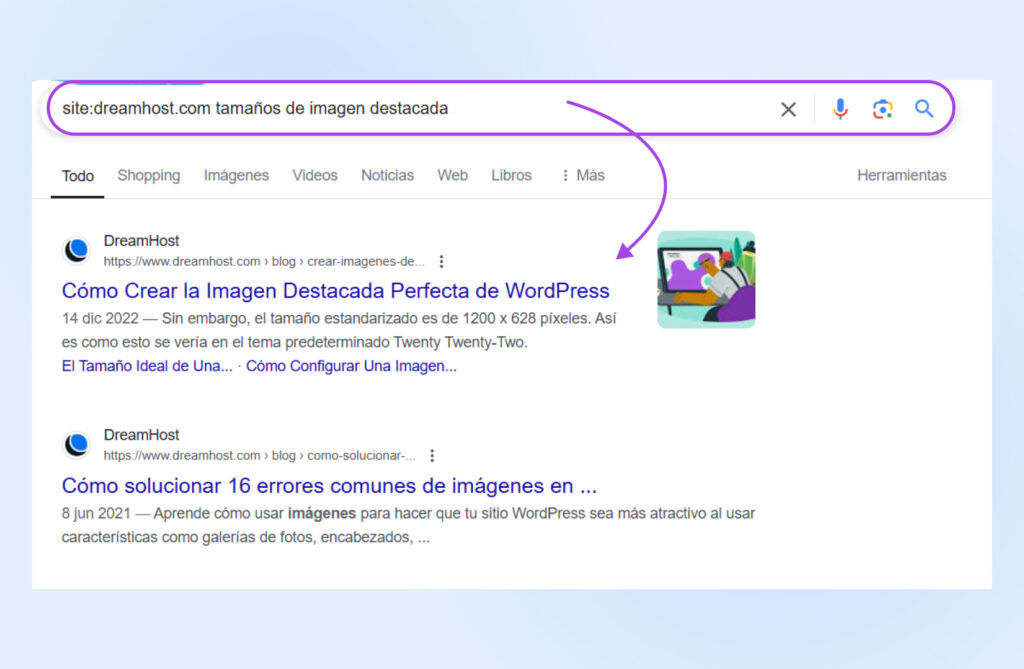Submit search with the magnifying glass icon
The image size is (1024, 669).
coord(924,108)
